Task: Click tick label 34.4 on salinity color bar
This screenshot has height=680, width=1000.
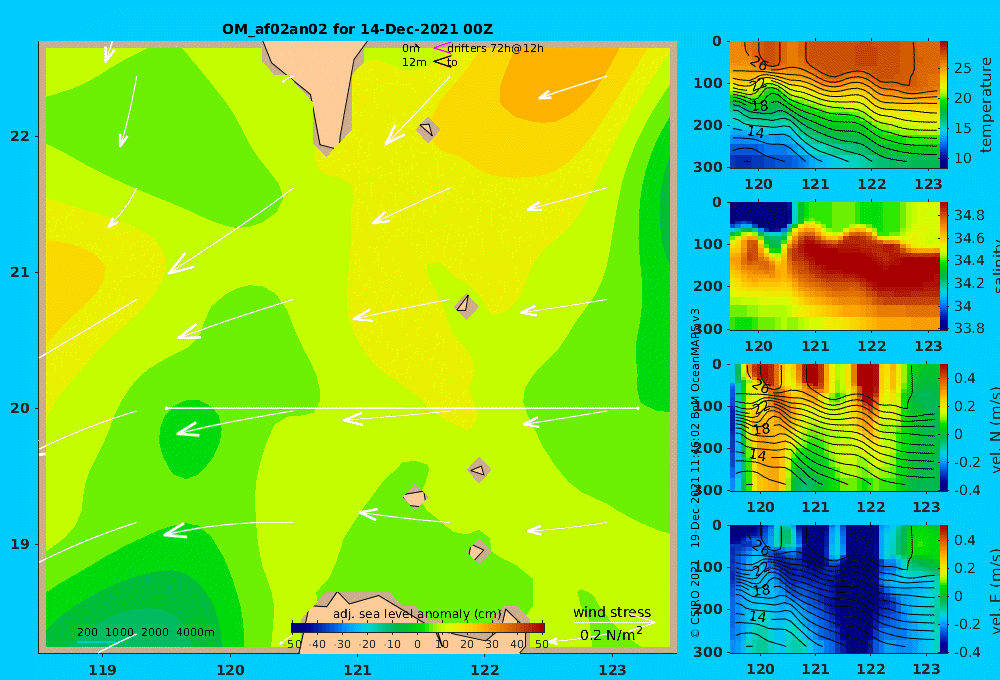Action: point(969,260)
